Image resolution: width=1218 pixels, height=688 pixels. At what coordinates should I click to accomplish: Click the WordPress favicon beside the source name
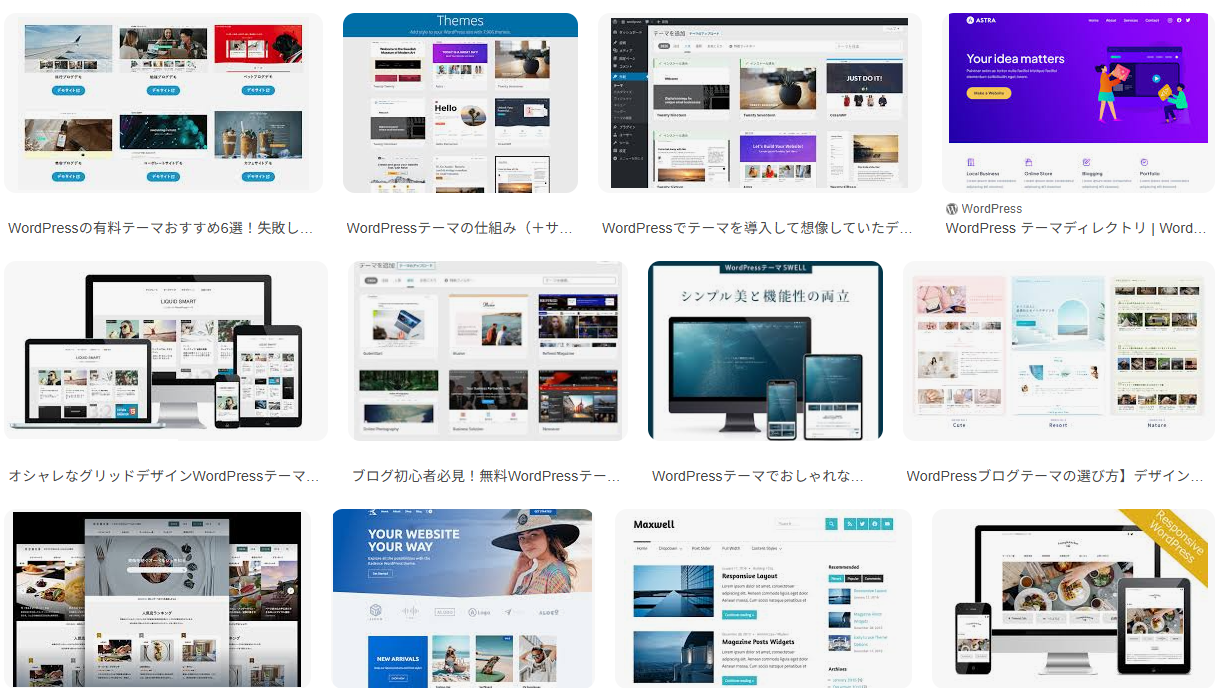tap(952, 209)
